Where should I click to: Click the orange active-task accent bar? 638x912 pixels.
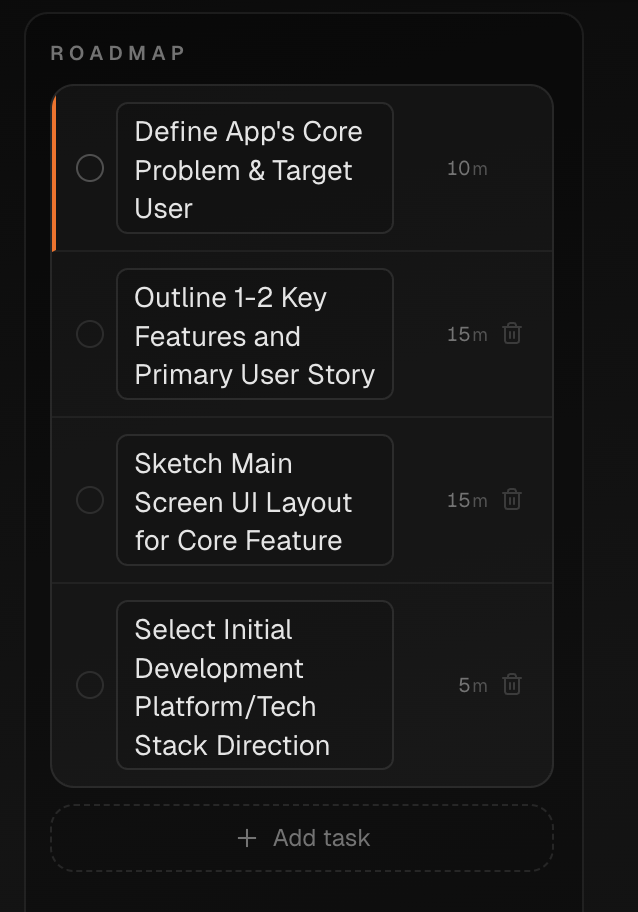pos(54,172)
